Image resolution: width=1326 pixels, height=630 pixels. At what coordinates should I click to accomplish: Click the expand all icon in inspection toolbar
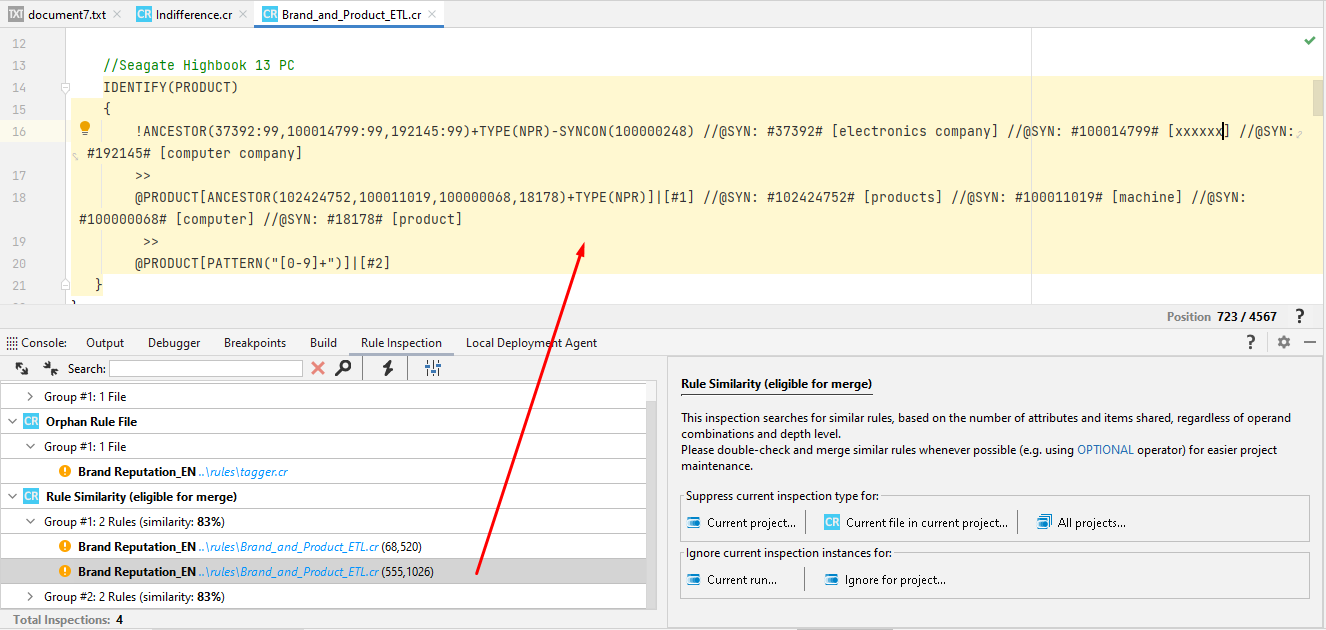pyautogui.click(x=22, y=369)
